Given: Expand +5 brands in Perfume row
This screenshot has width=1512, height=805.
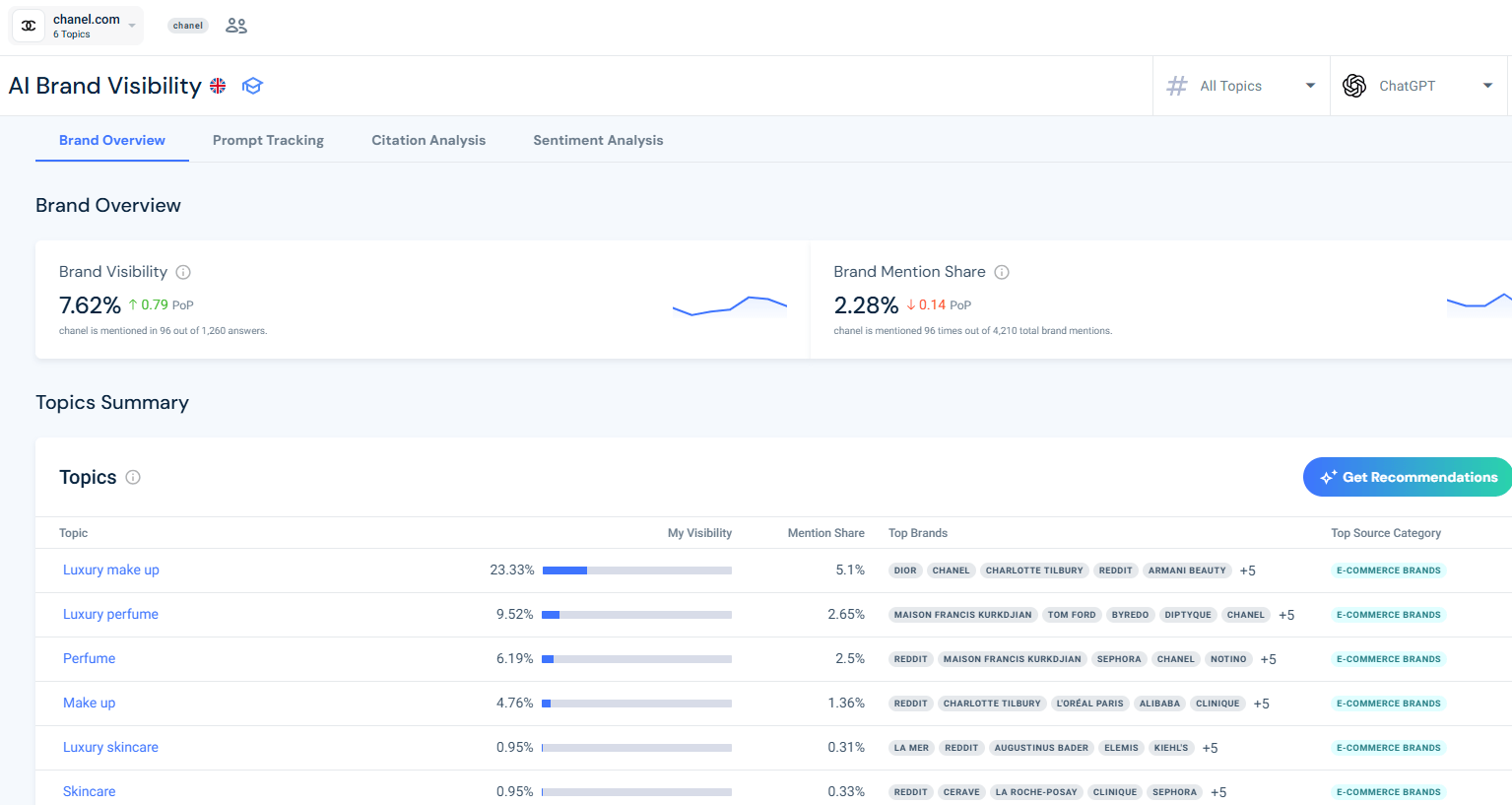Looking at the screenshot, I should (1269, 659).
